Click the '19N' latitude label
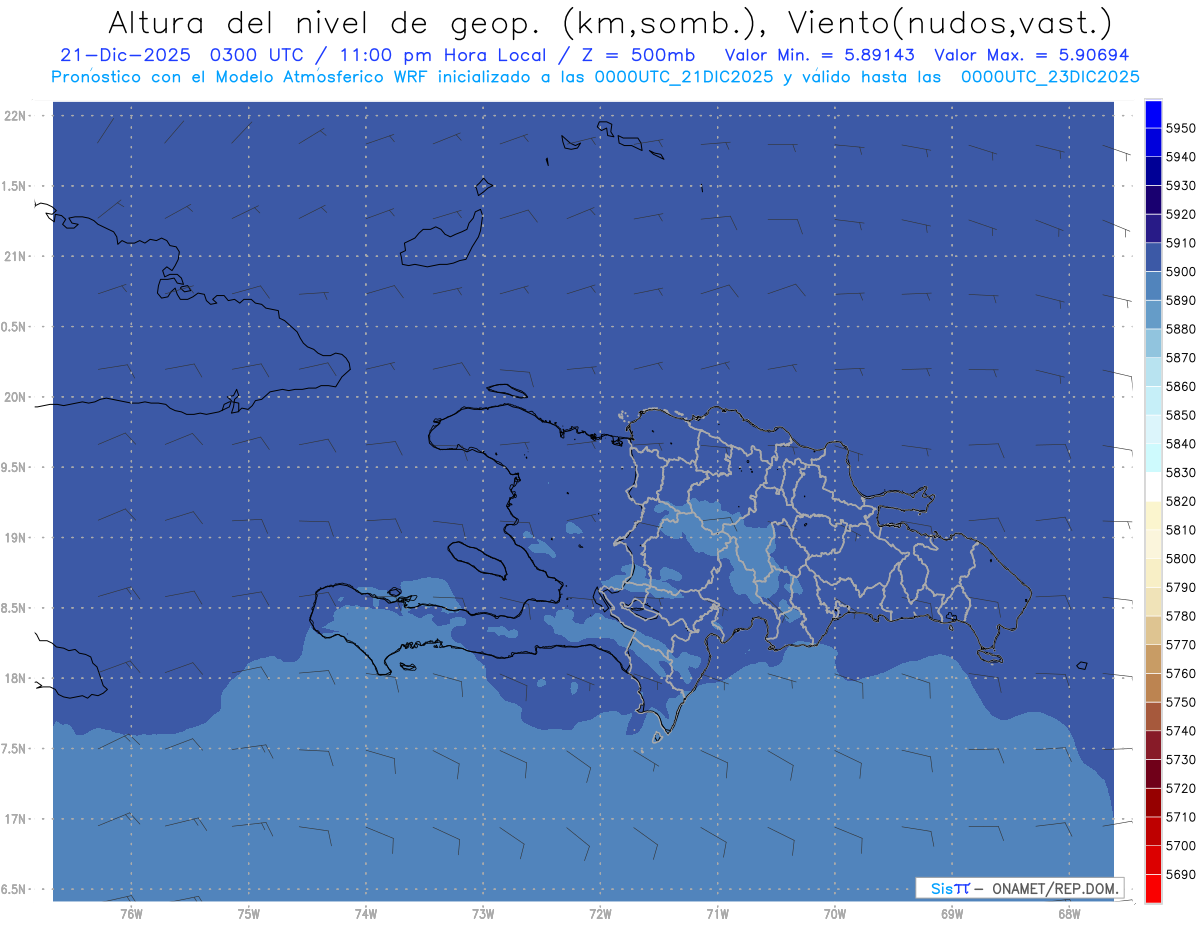 pyautogui.click(x=16, y=537)
